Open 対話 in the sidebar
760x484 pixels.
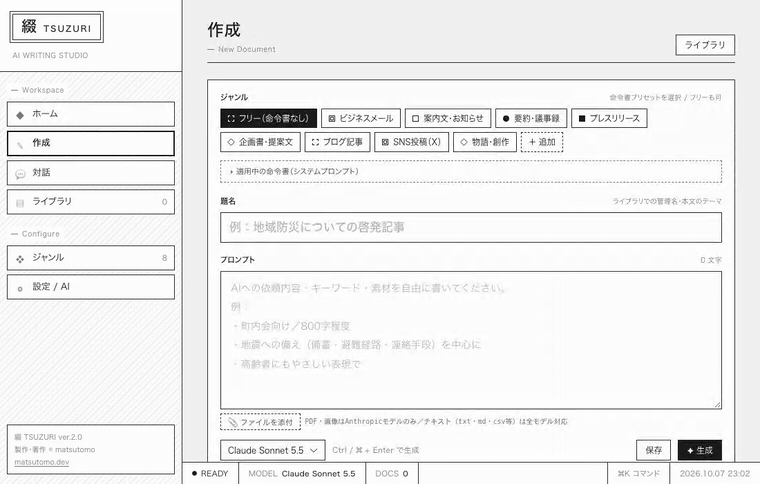(91, 173)
